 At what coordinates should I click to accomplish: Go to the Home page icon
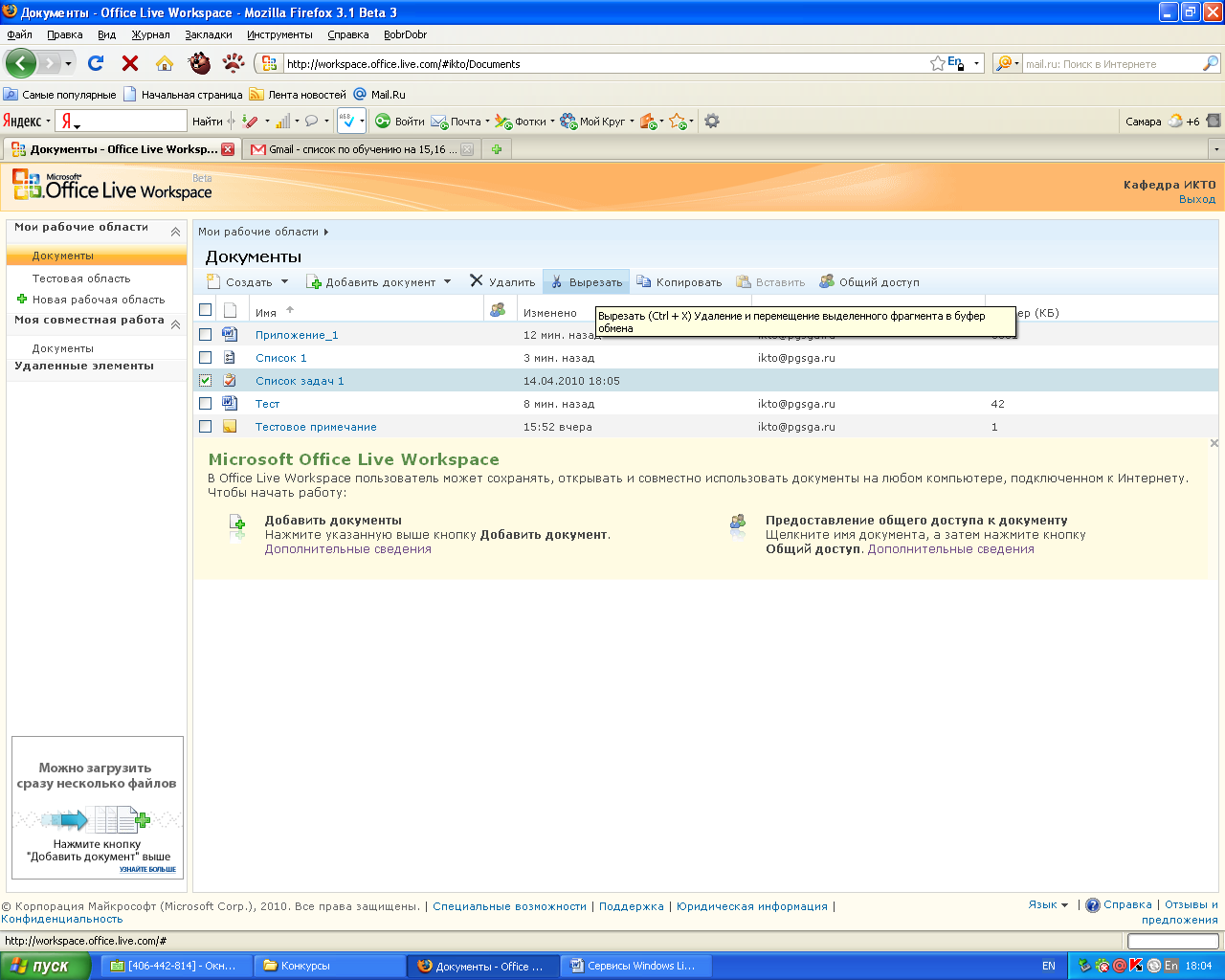point(165,63)
